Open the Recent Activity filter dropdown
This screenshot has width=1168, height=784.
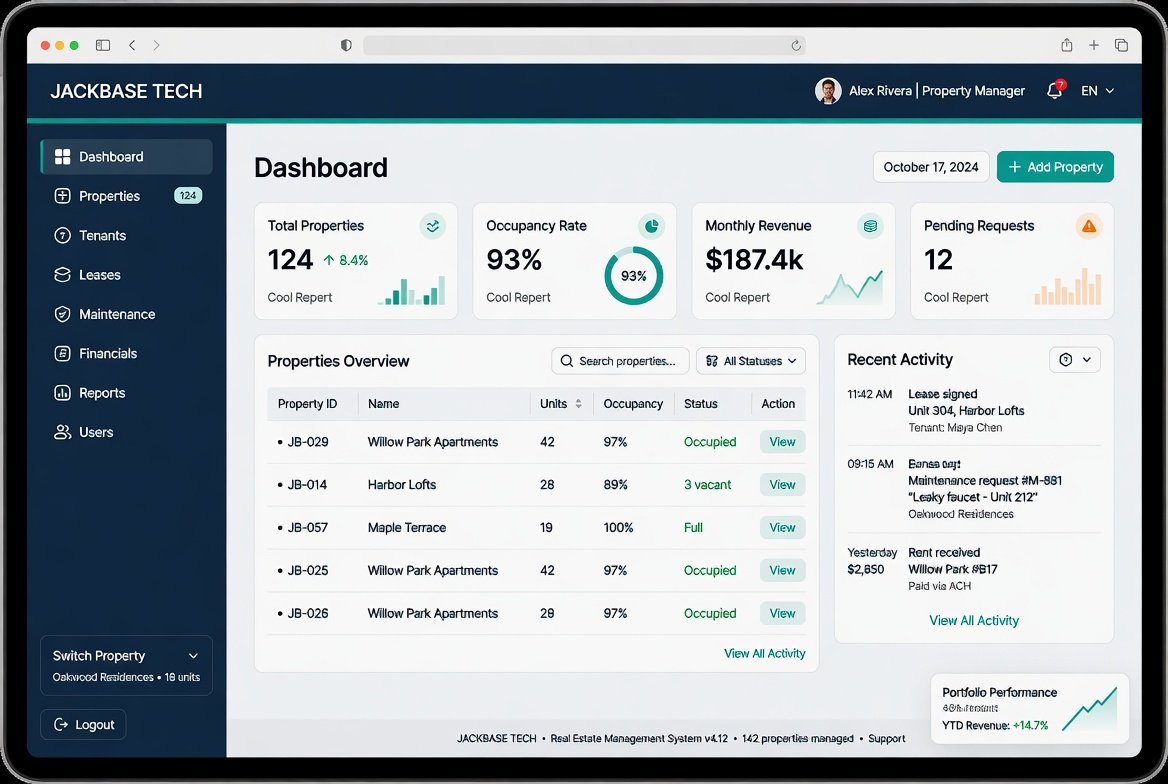(1075, 360)
